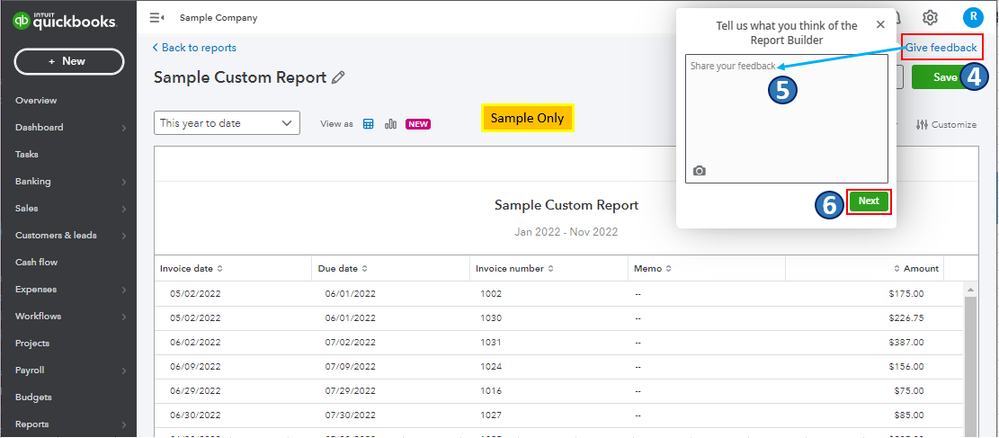Attach screenshot using camera icon

699,171
